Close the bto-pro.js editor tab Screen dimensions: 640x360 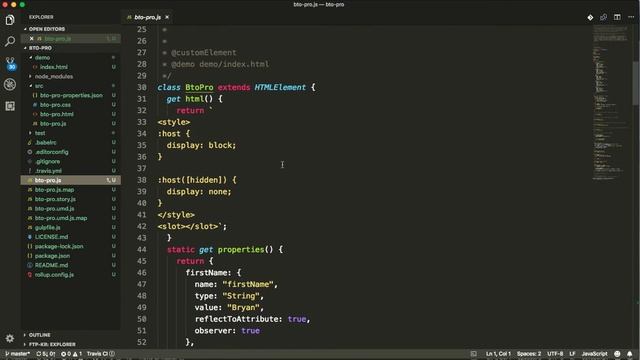tap(167, 17)
